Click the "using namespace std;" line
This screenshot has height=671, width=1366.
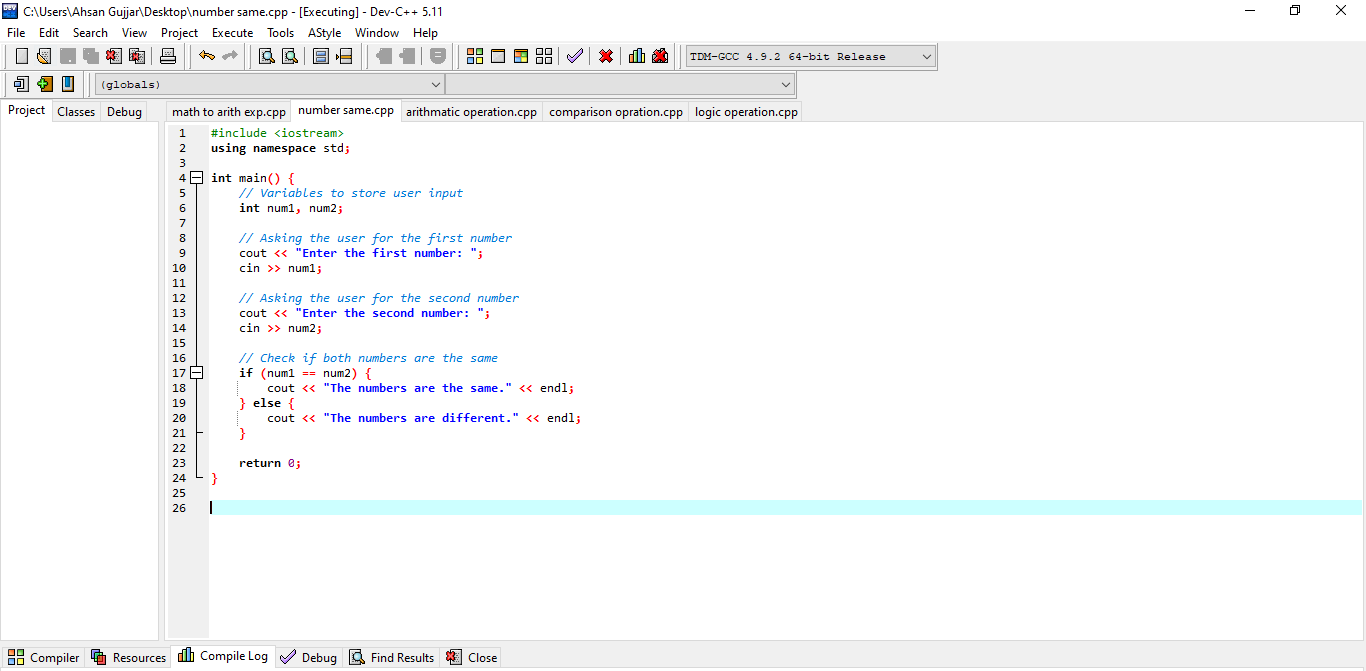click(281, 148)
